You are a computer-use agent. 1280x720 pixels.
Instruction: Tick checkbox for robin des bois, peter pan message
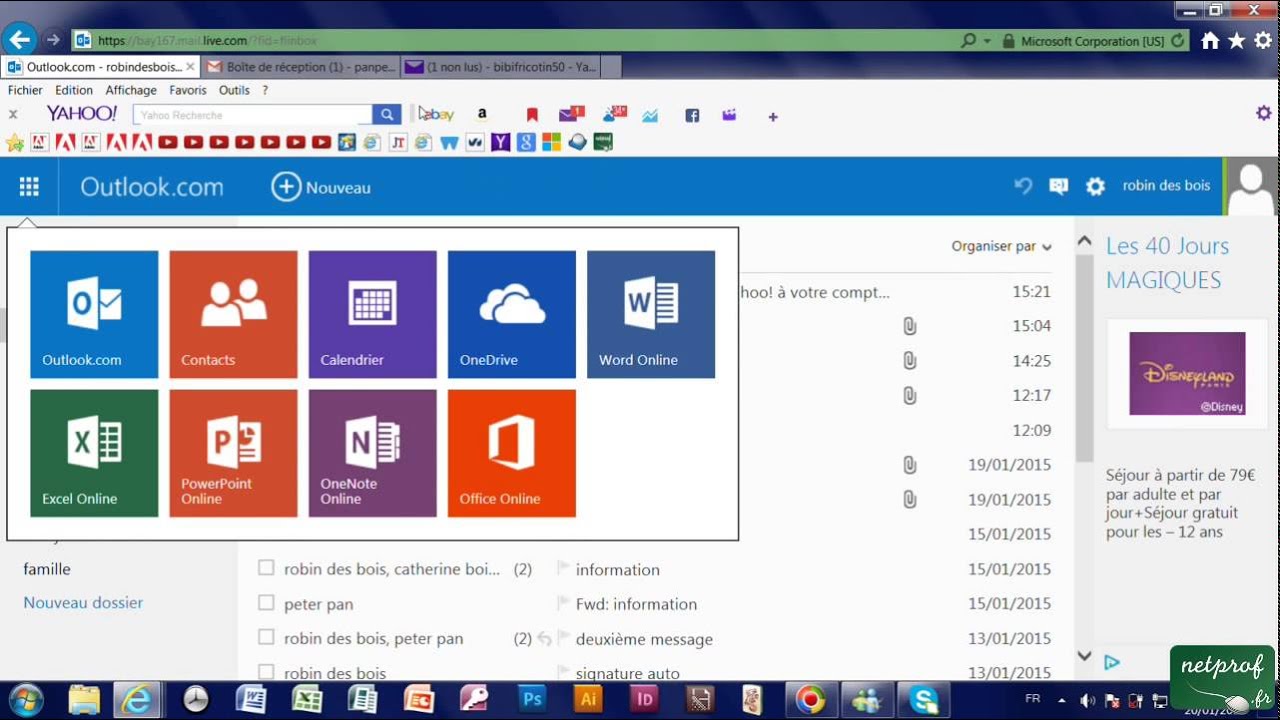tap(266, 637)
